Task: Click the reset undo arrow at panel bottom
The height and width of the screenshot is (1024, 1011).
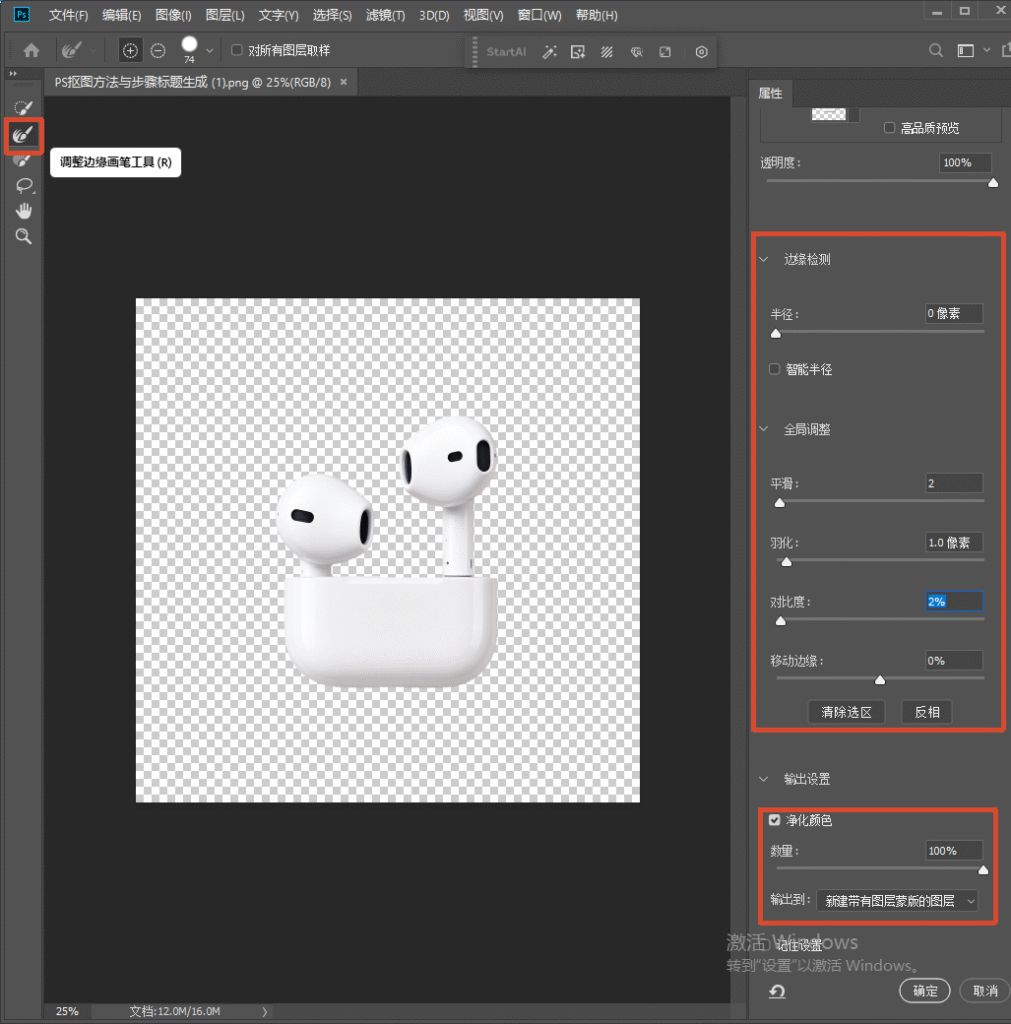Action: 777,991
